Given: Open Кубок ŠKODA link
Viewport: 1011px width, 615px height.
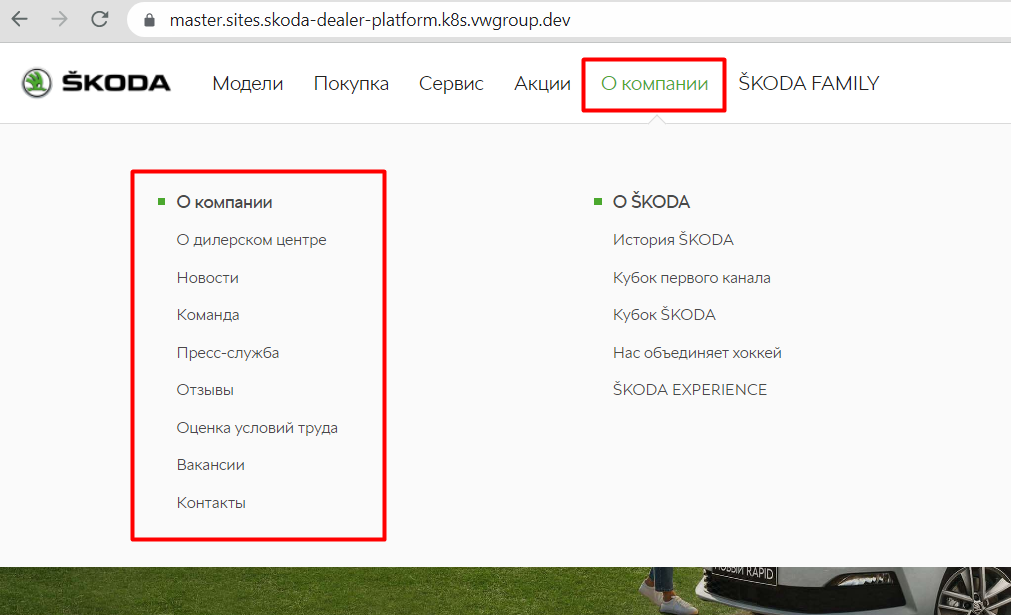Looking at the screenshot, I should click(x=664, y=314).
